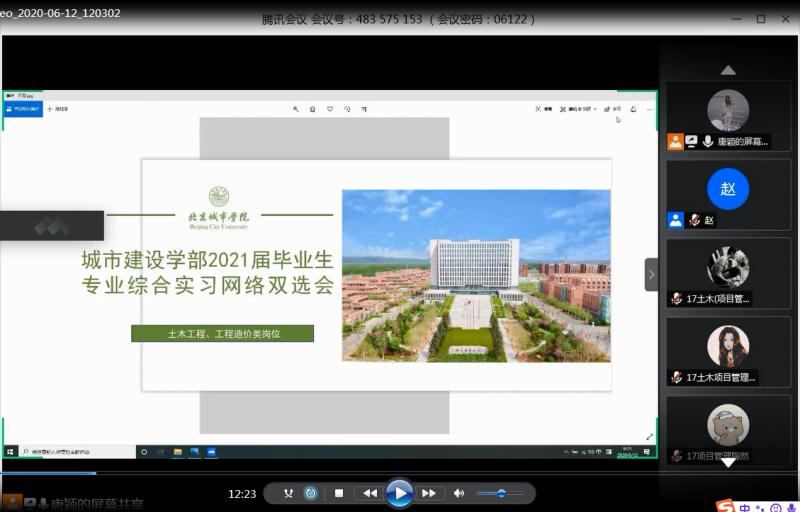Click the 12:23 elapsed time display
Viewport: 800px width, 512px height.
coord(242,494)
